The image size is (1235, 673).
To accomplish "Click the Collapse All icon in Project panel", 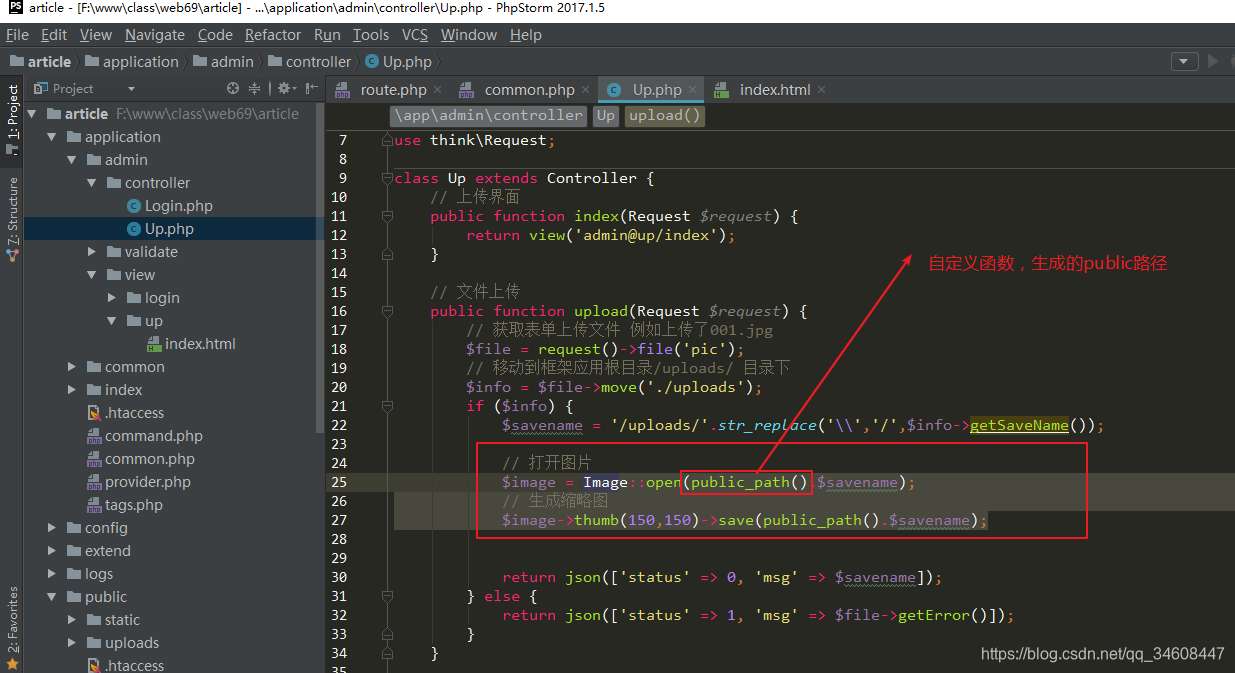I will 254,88.
